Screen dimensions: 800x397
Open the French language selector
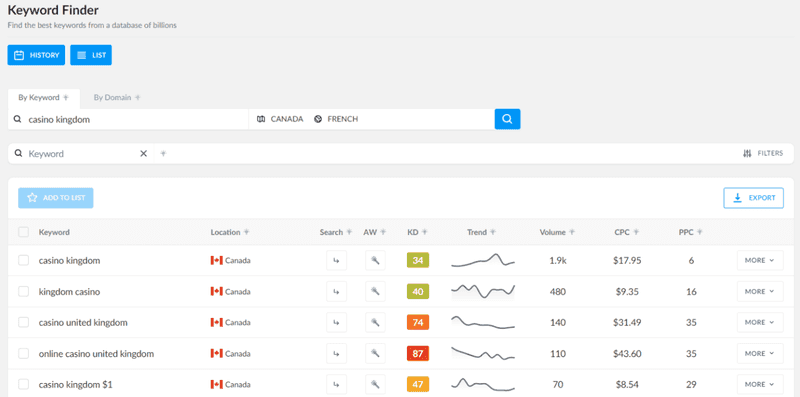click(336, 119)
